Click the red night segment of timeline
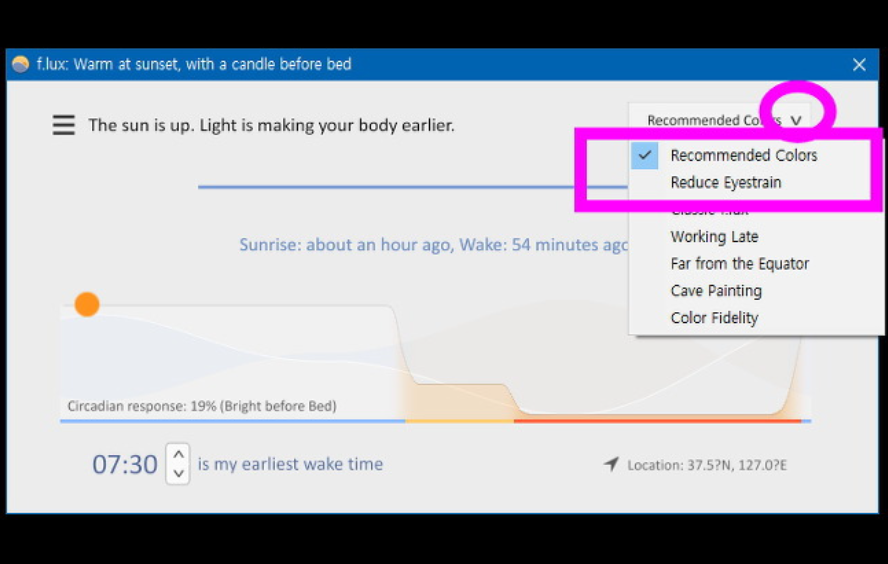The image size is (888, 564). tap(657, 421)
